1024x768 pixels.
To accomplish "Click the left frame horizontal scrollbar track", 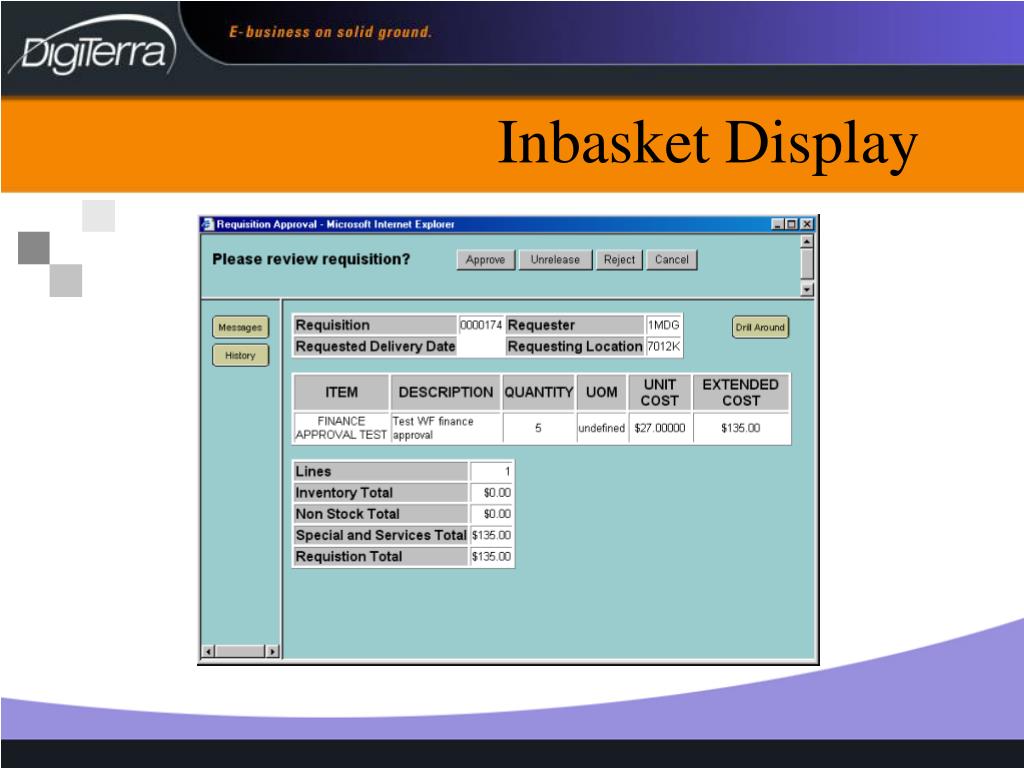I will 240,651.
